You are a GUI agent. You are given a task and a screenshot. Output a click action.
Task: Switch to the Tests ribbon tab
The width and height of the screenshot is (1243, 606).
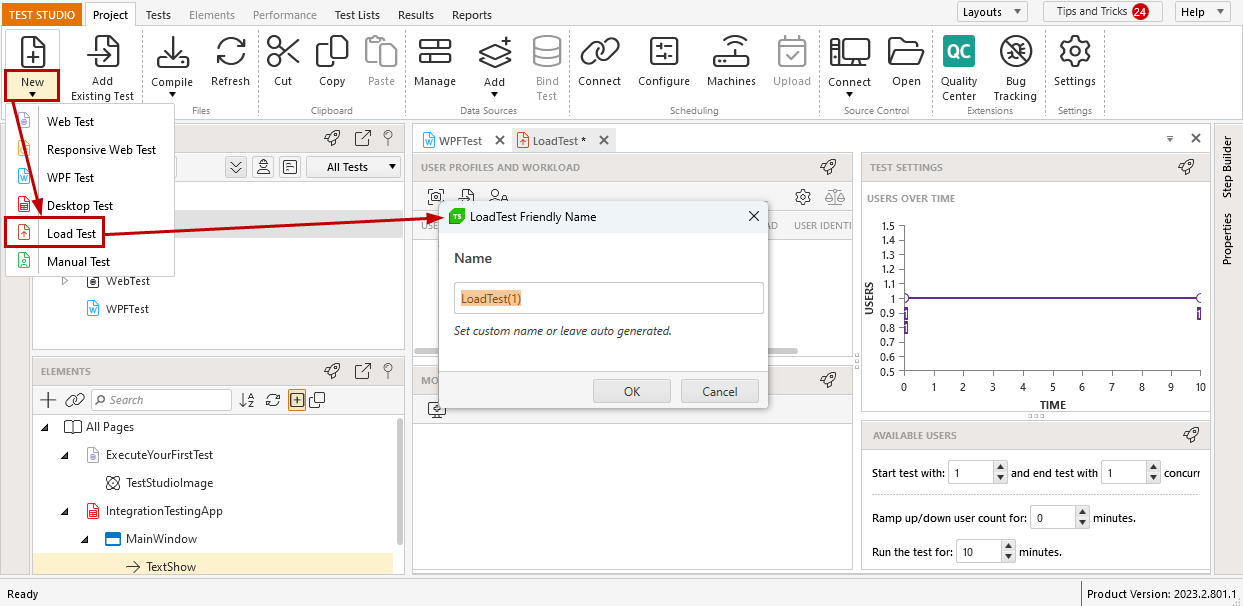158,15
